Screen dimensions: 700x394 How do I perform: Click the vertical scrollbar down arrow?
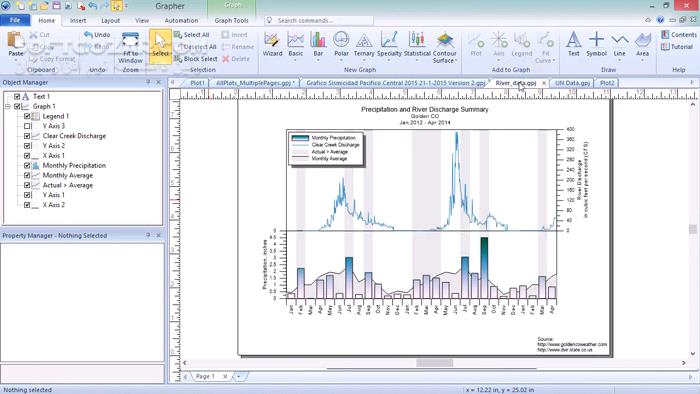[692, 353]
